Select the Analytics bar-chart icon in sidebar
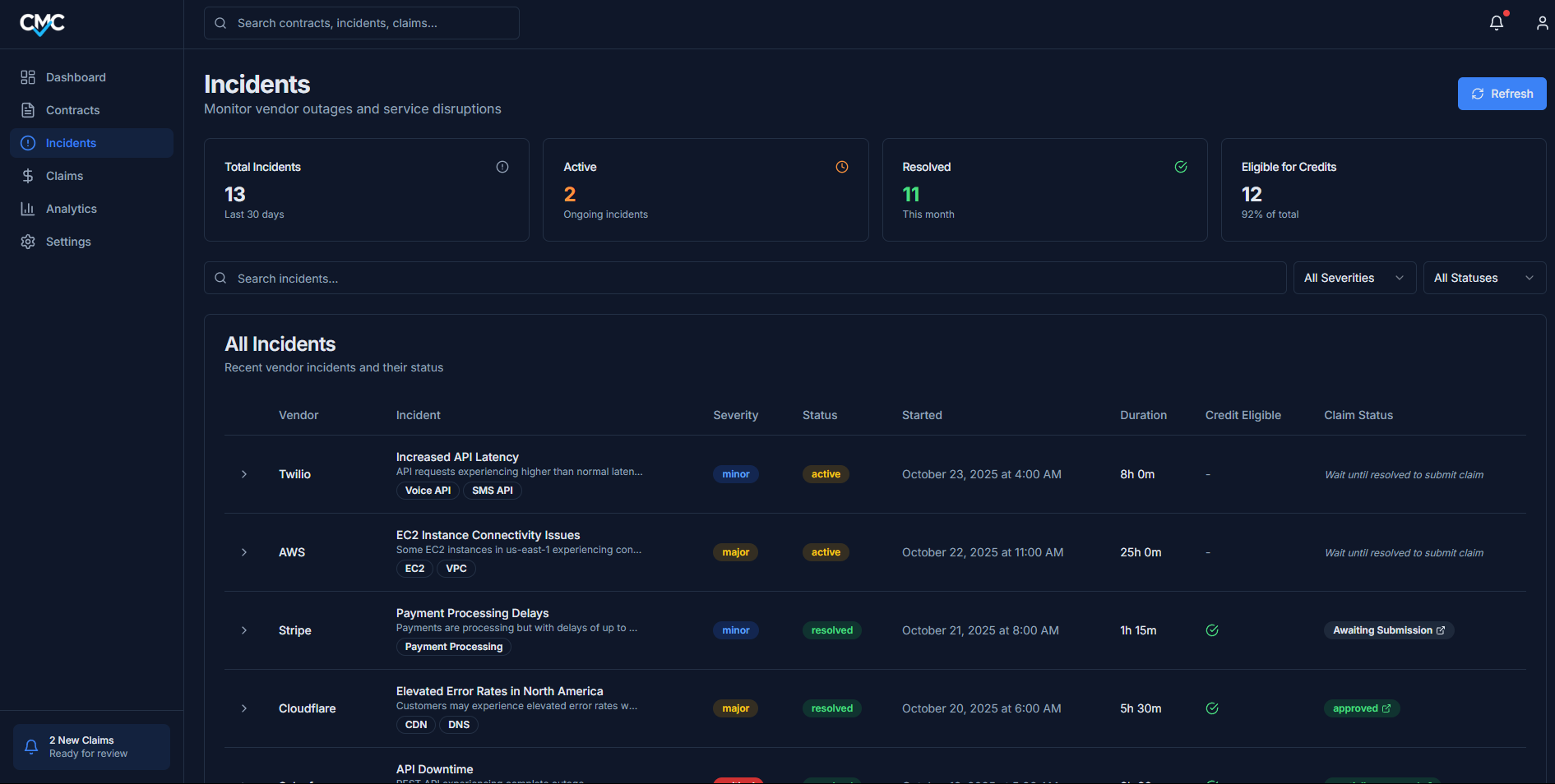The height and width of the screenshot is (784, 1555). pos(27,208)
